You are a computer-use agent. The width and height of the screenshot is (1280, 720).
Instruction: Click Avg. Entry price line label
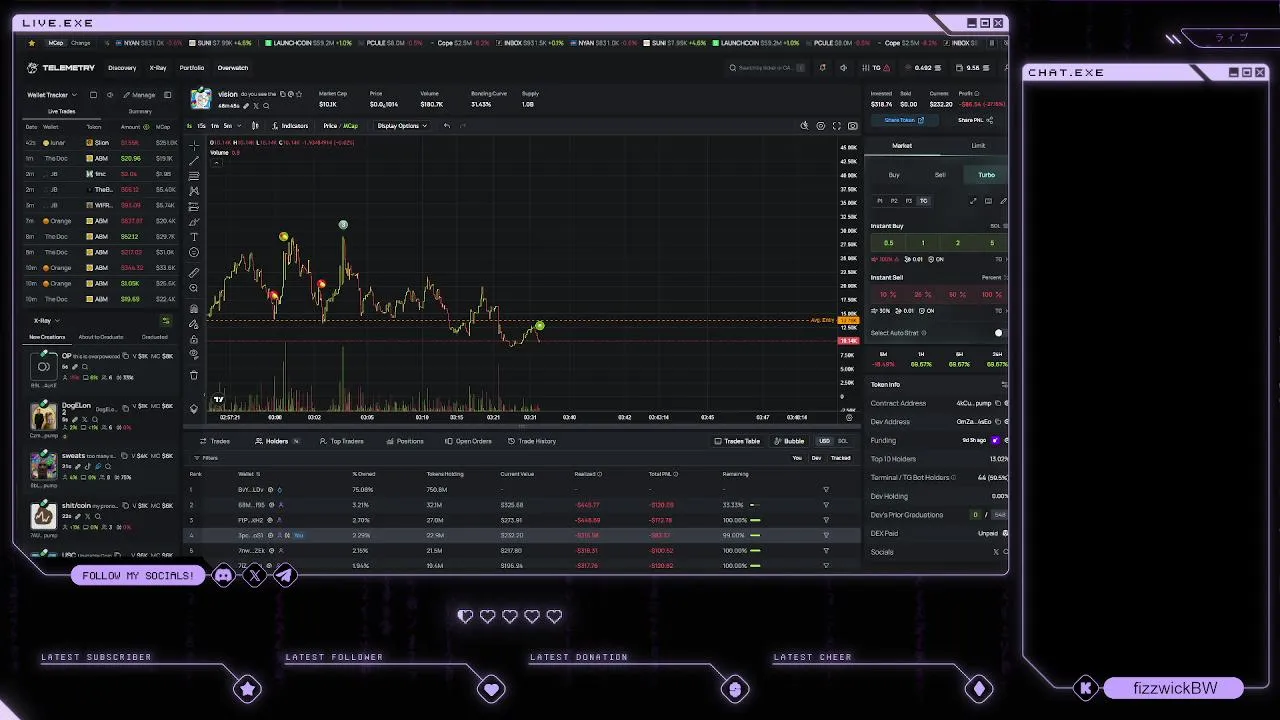822,320
